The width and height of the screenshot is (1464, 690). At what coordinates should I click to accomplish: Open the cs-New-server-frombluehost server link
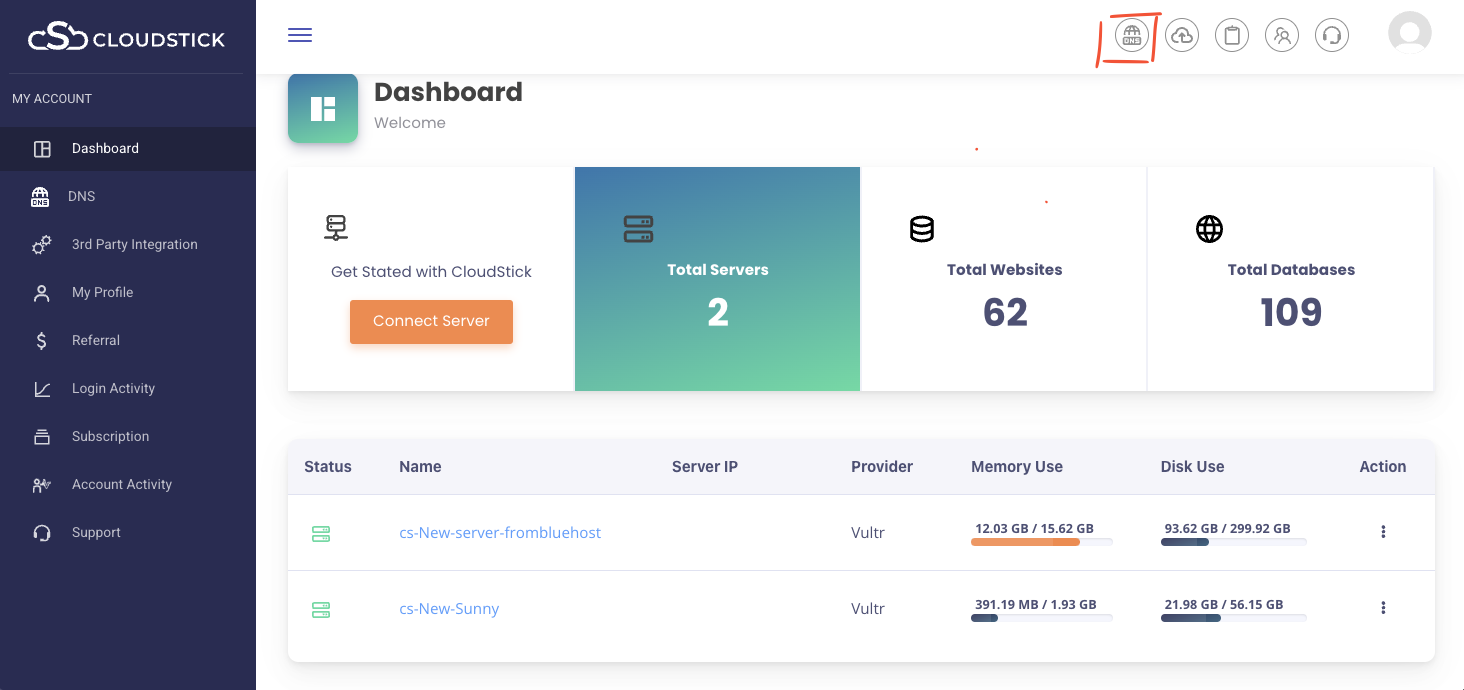click(500, 532)
